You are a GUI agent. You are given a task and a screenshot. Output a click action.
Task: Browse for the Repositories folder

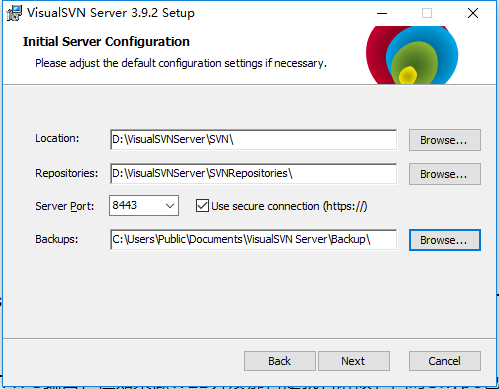point(445,174)
